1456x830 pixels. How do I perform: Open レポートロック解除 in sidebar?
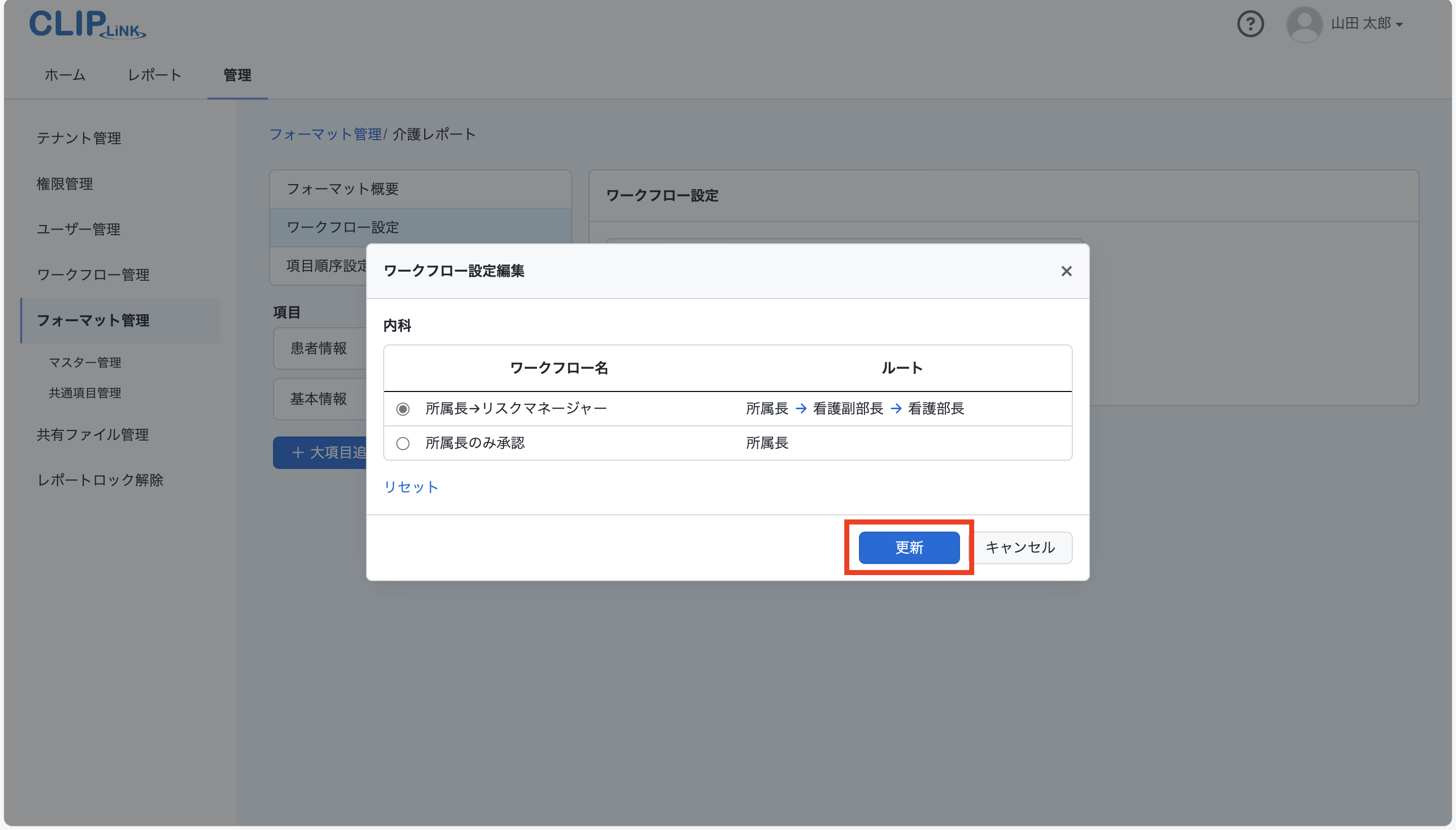[100, 480]
